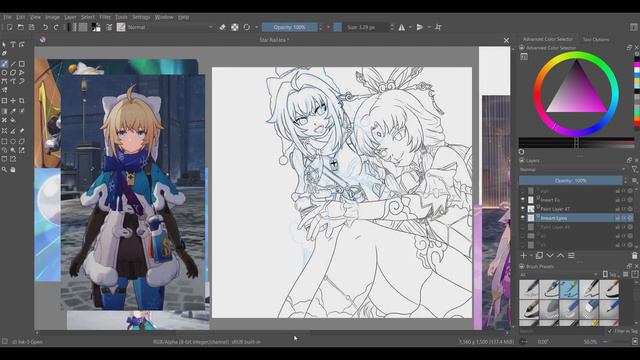
Task: Select the blue marker brush preset thumbnail
Action: point(569,309)
